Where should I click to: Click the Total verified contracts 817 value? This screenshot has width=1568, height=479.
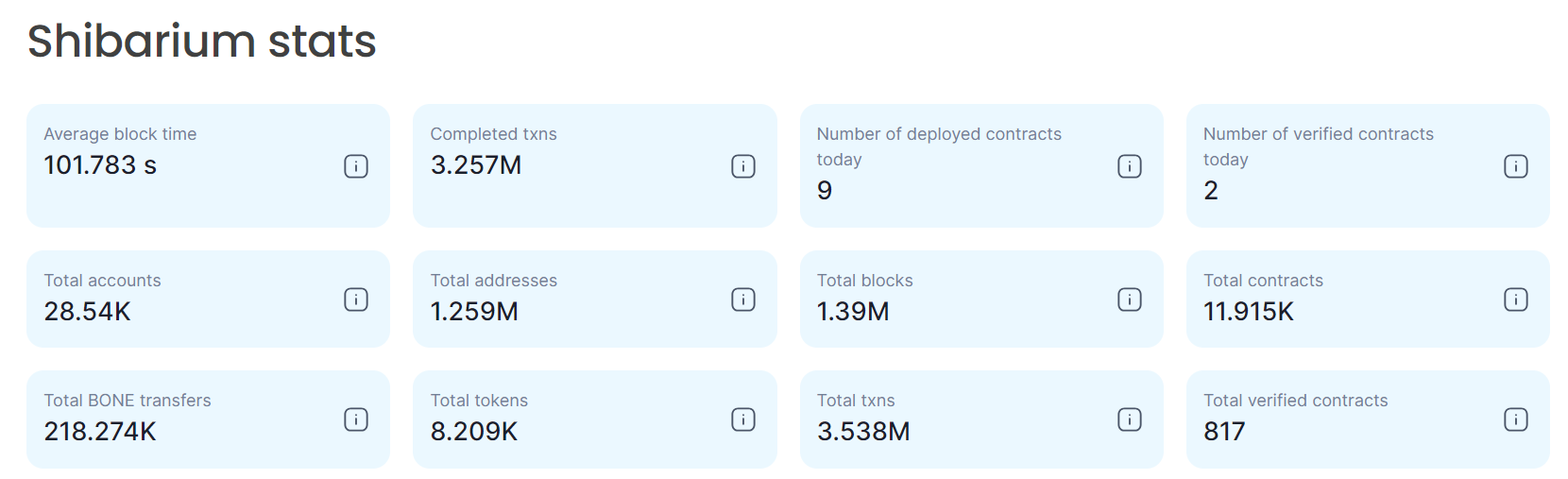click(1224, 432)
